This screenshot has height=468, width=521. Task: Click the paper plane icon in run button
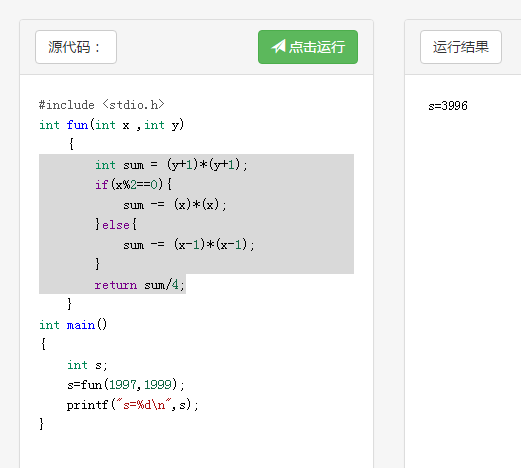[278, 47]
